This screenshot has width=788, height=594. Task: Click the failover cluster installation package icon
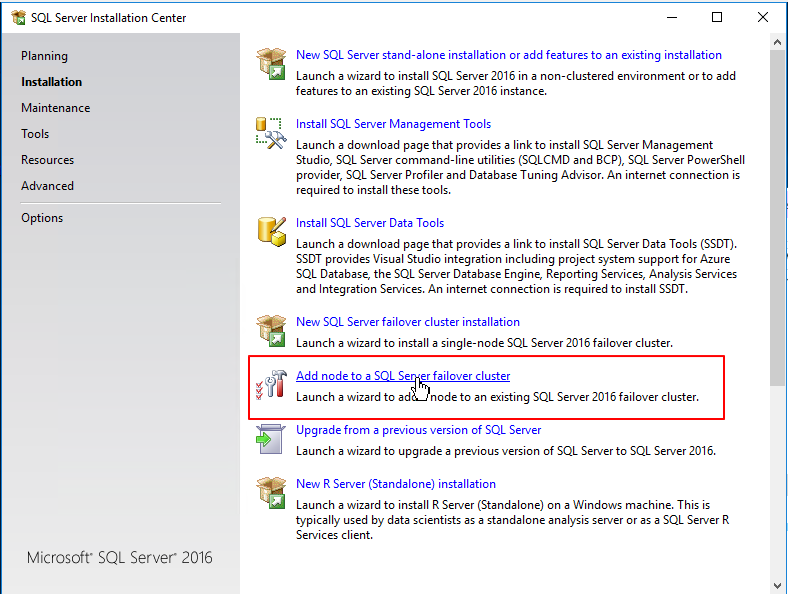pos(271,331)
